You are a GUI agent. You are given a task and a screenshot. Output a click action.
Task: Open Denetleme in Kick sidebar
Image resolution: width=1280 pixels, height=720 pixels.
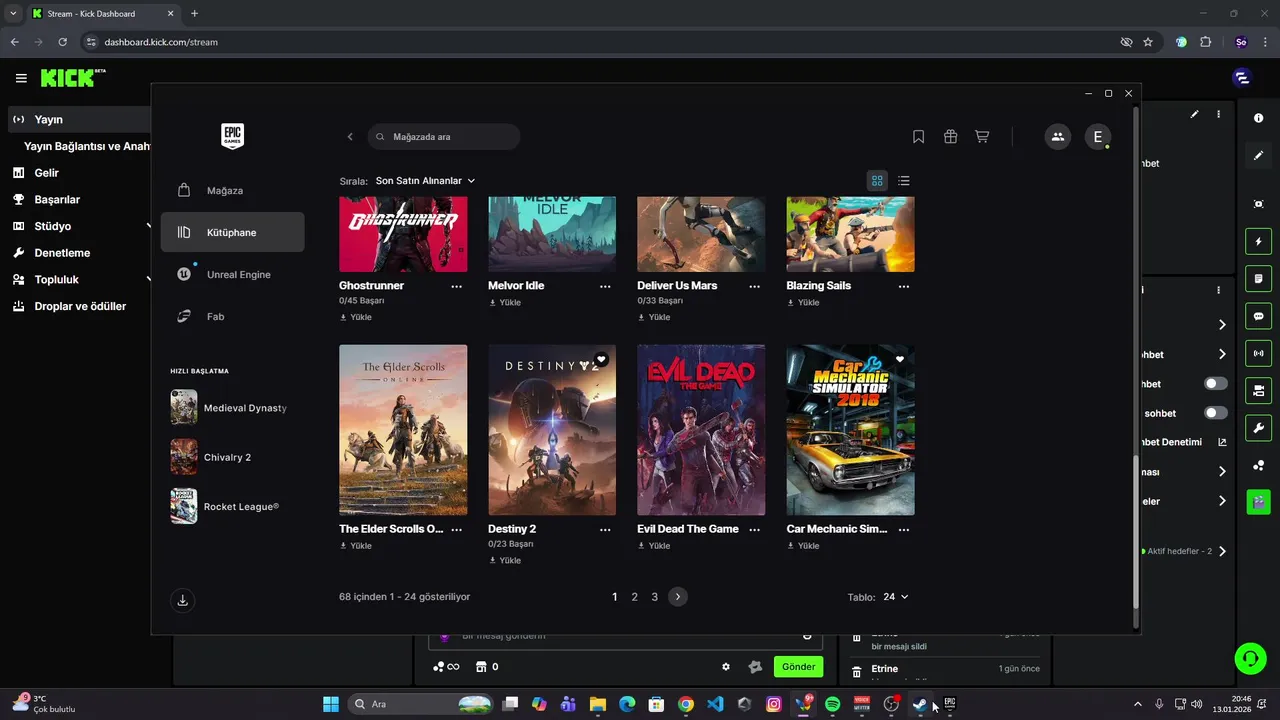pos(78,253)
